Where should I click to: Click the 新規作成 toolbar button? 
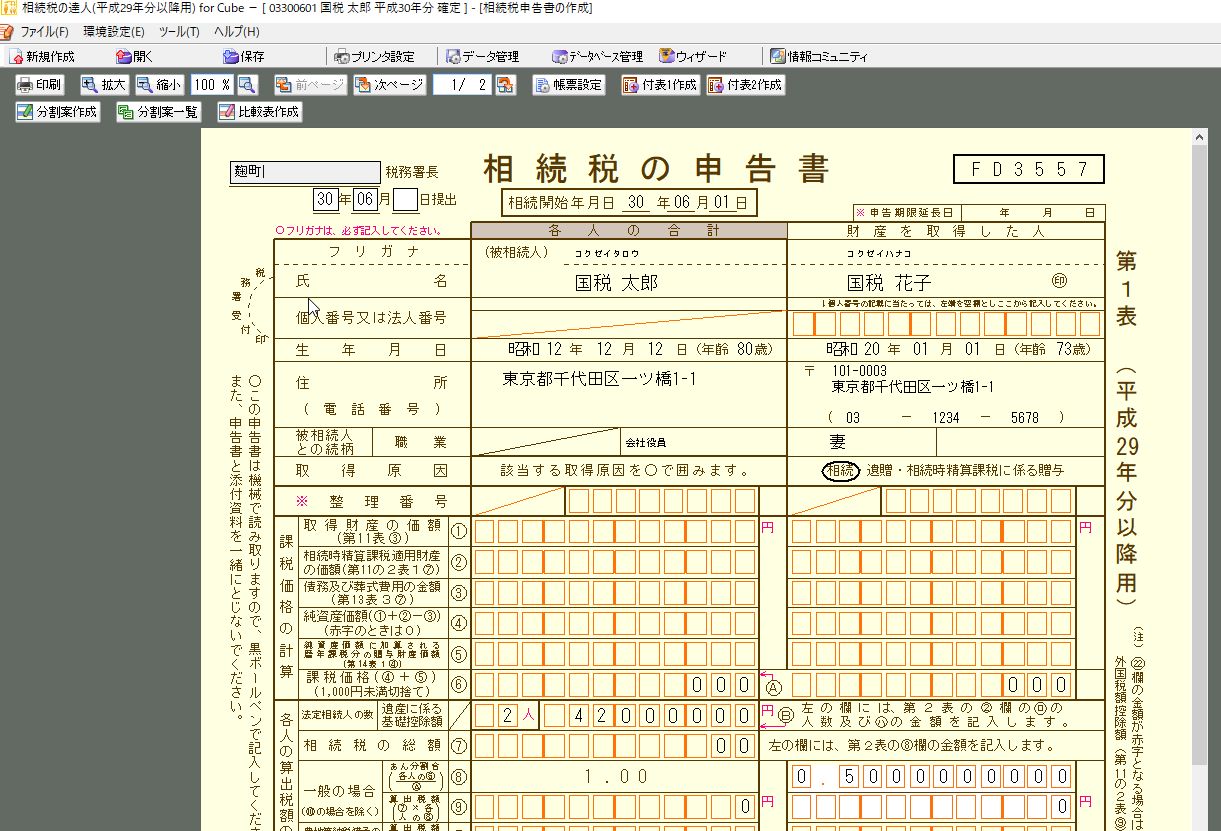click(42, 57)
